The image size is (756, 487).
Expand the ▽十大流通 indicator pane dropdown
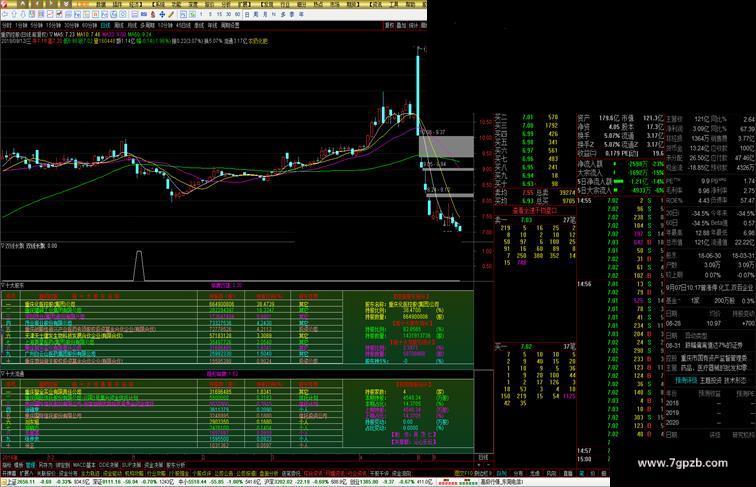coord(4,374)
